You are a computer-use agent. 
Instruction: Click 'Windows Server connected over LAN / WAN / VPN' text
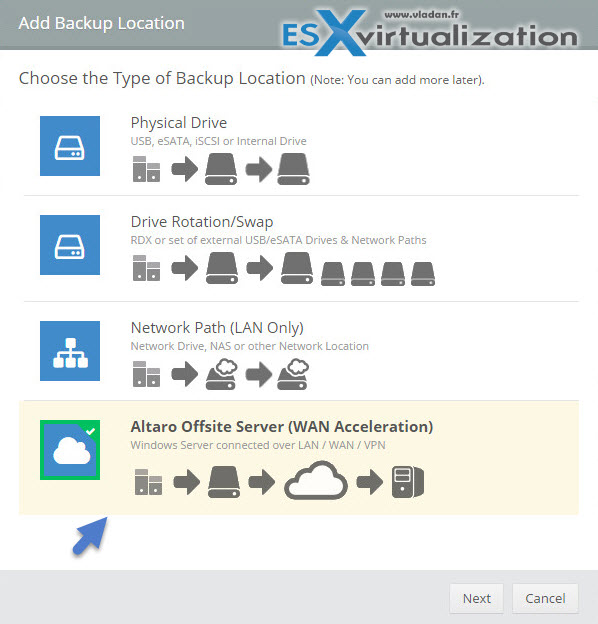point(258,445)
